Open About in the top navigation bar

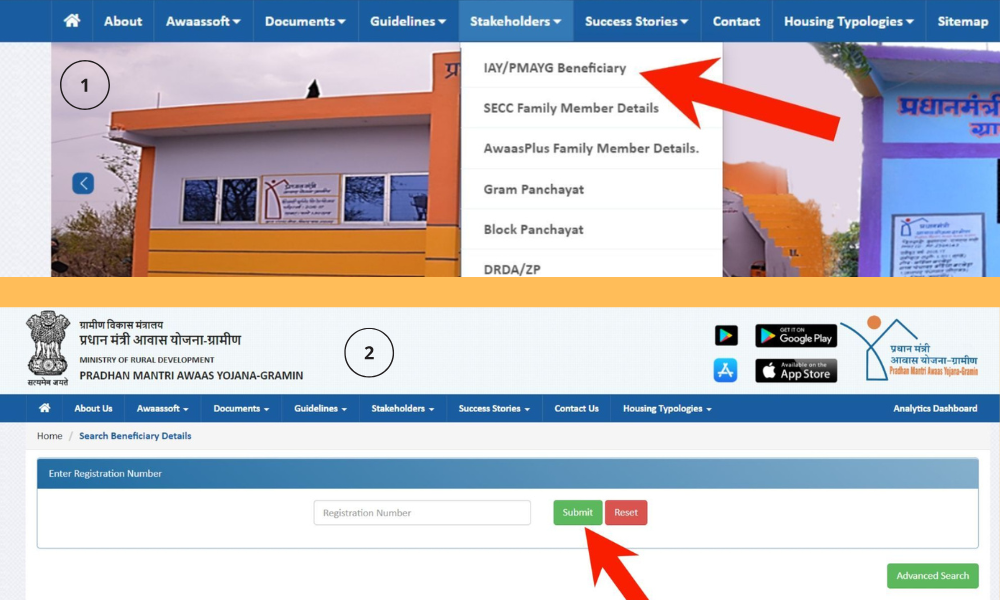(123, 21)
